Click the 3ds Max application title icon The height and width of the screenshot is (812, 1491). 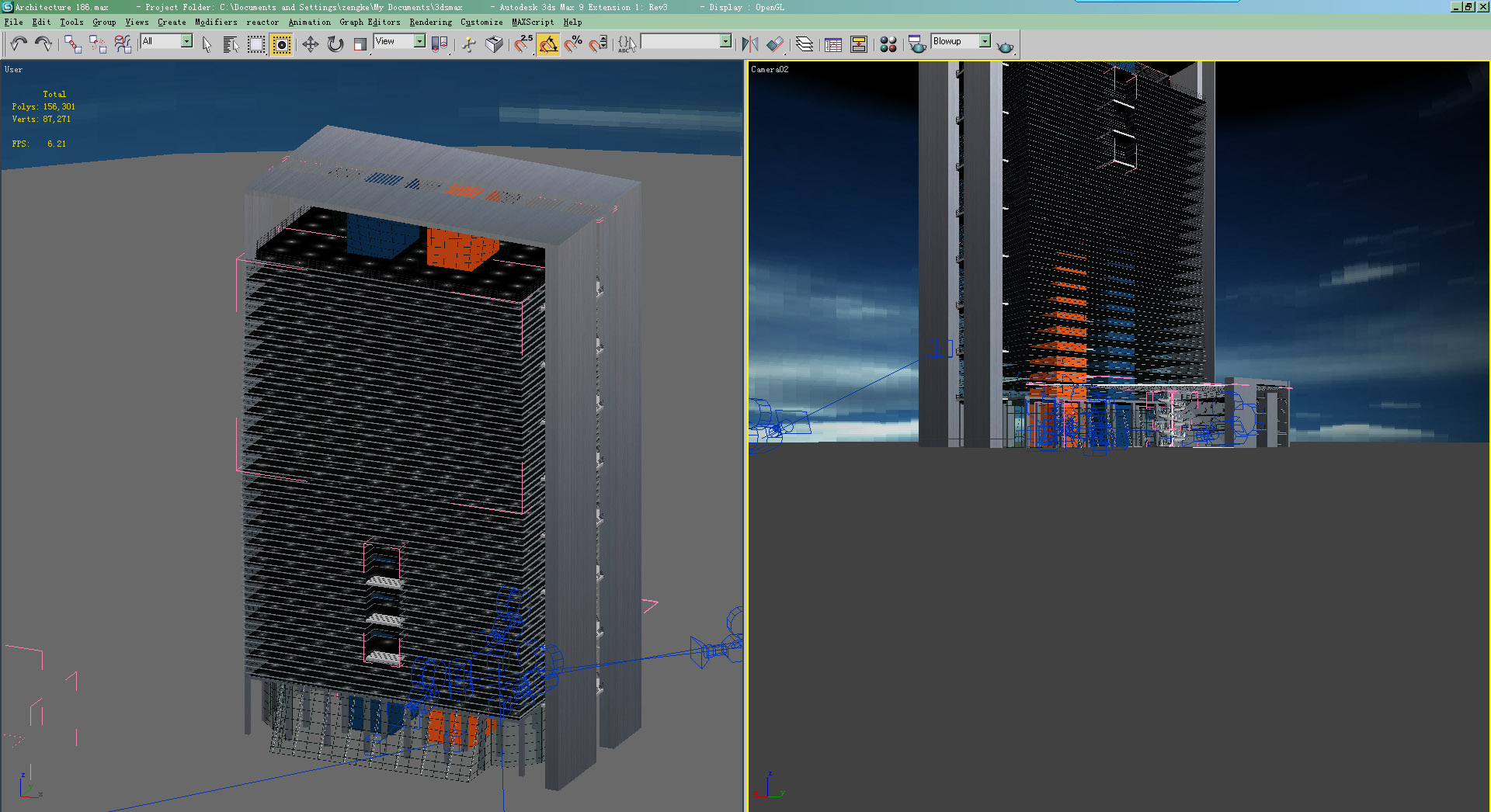7,7
